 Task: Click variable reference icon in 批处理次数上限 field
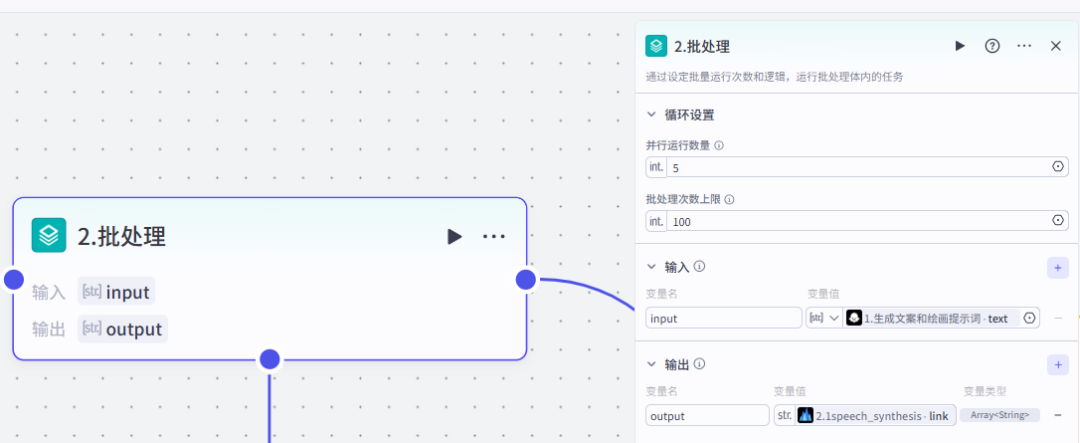(1058, 220)
